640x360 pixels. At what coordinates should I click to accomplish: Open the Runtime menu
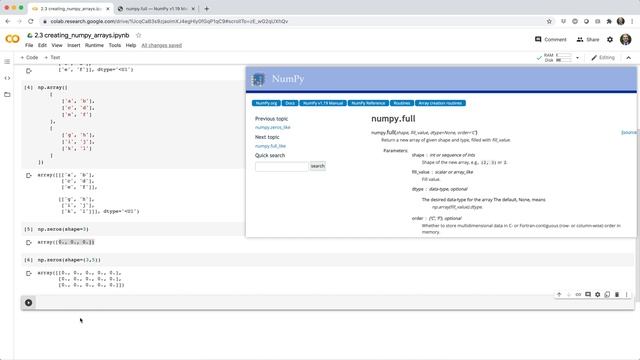pyautogui.click(x=94, y=45)
